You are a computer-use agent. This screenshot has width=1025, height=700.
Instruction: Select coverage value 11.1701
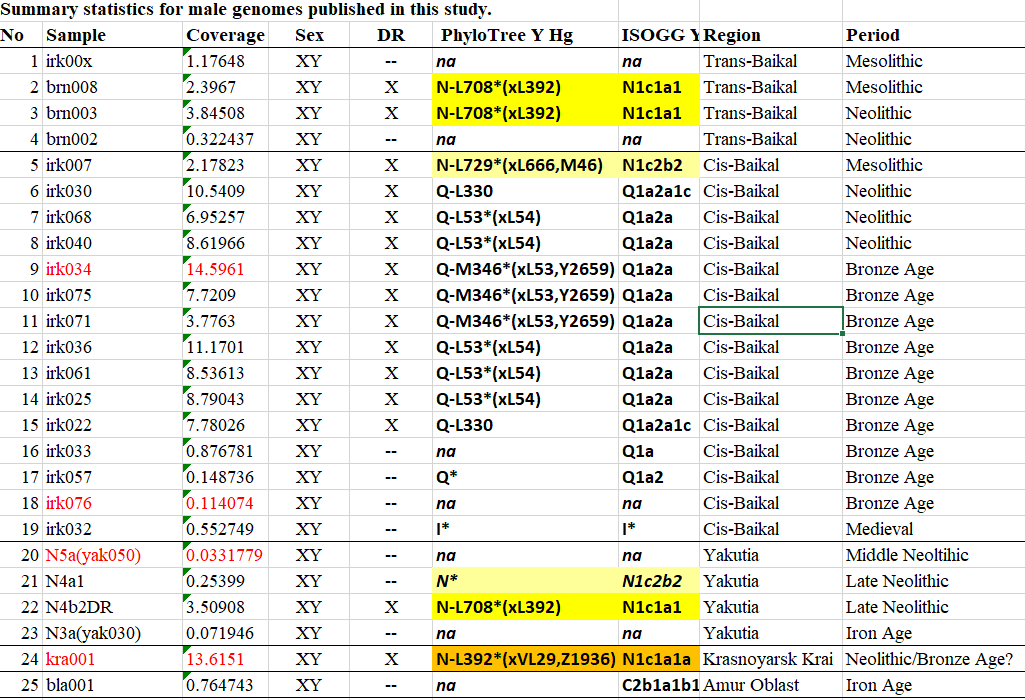click(225, 347)
